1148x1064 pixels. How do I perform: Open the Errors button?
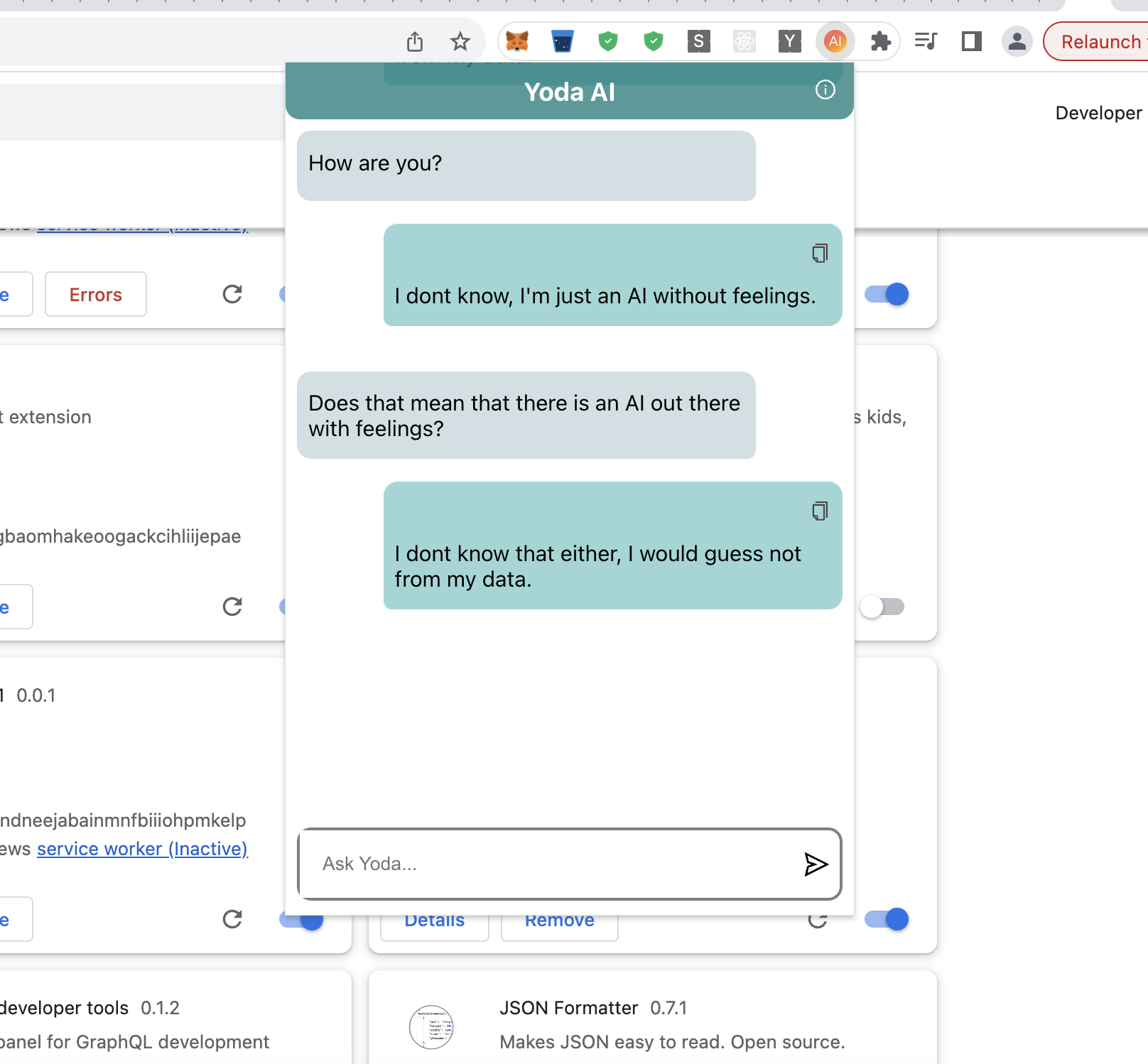tap(96, 294)
